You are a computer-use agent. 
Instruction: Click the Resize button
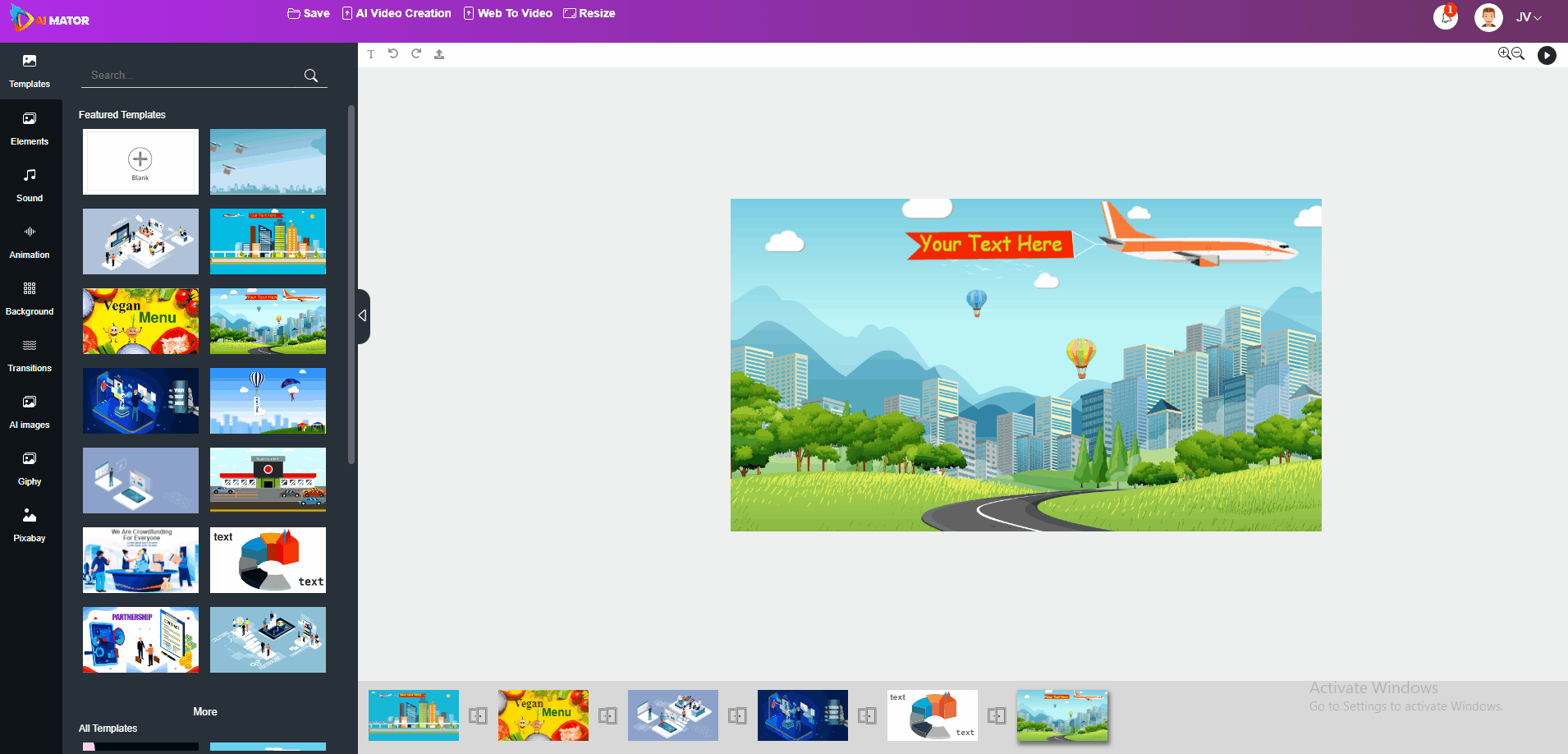589,13
